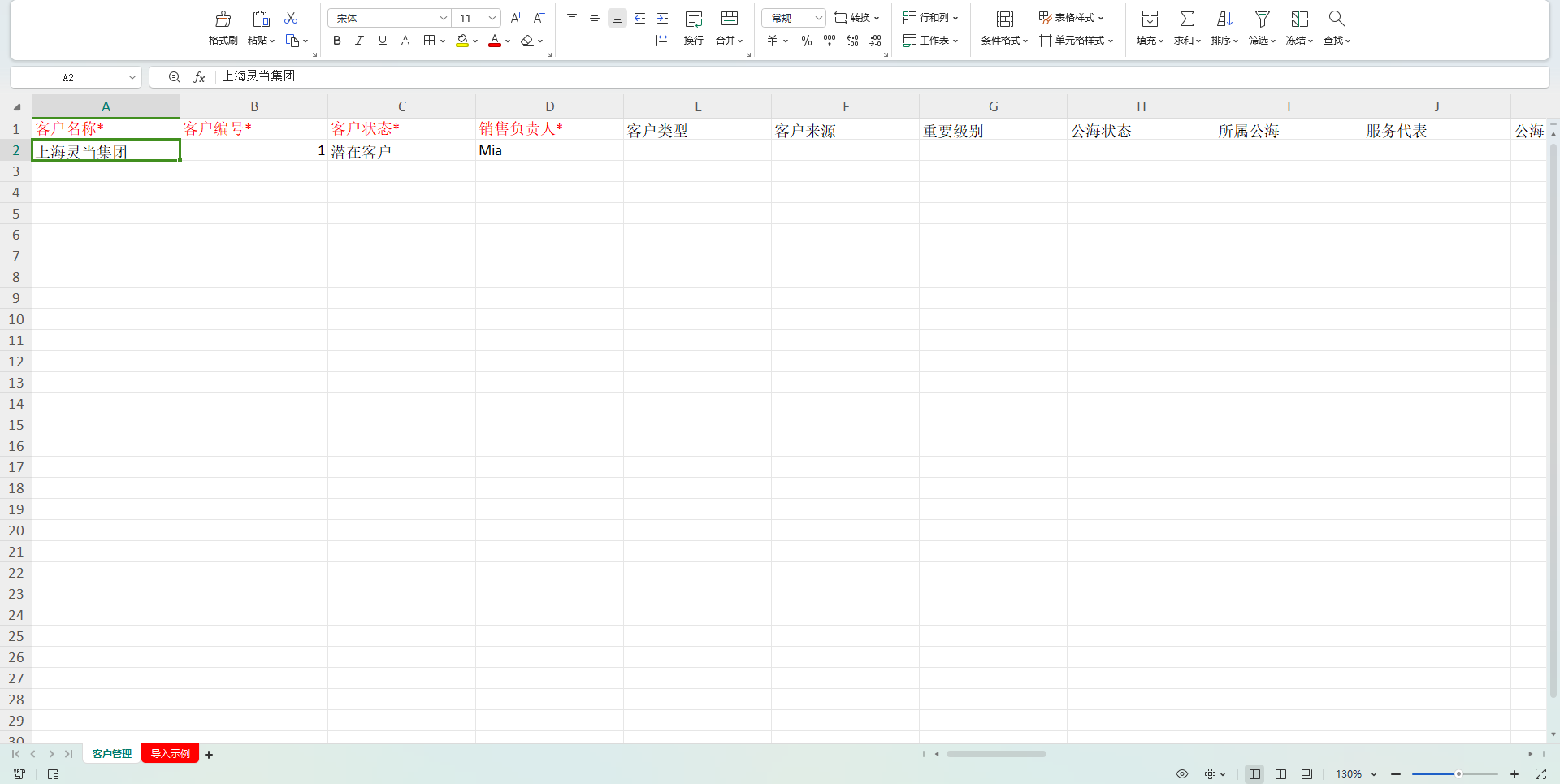Click the Wrap Text (换行) icon

693,19
